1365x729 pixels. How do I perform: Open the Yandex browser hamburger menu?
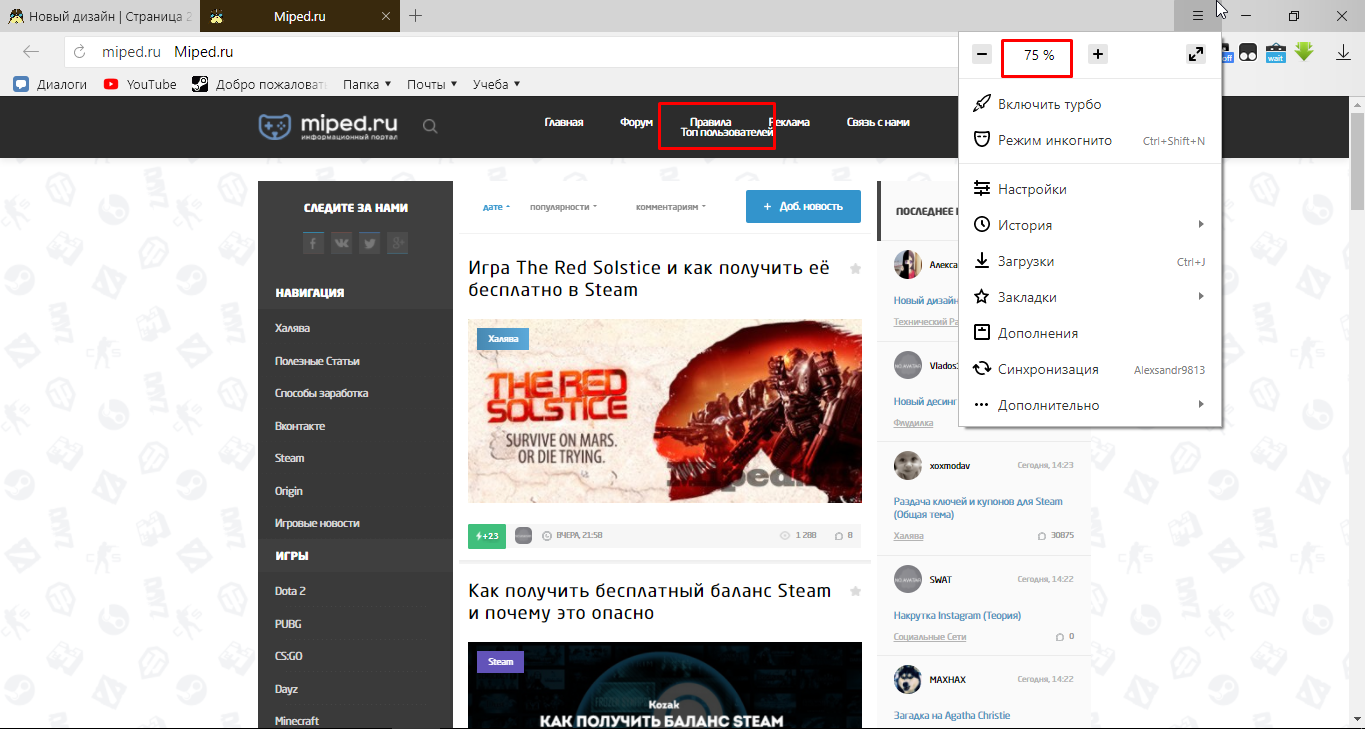1198,16
